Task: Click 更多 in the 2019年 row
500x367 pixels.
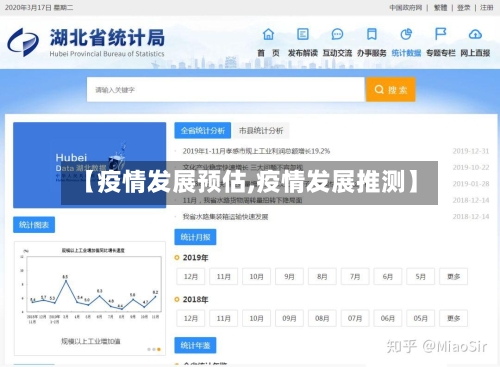Action: click(x=454, y=276)
